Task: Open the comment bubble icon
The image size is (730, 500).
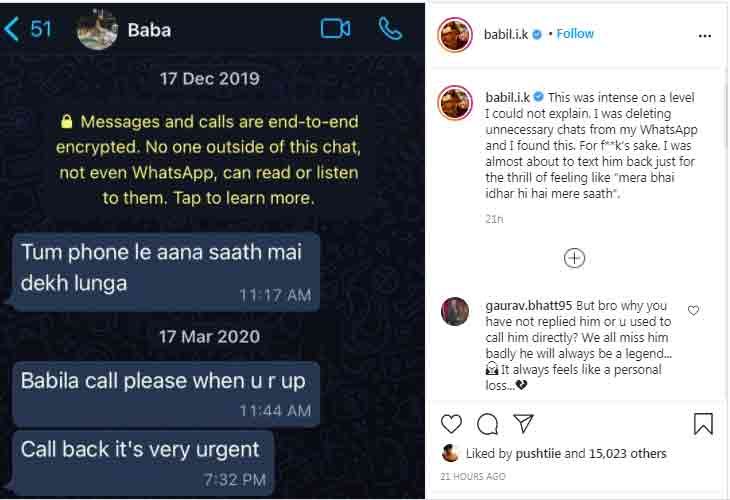Action: 487,424
